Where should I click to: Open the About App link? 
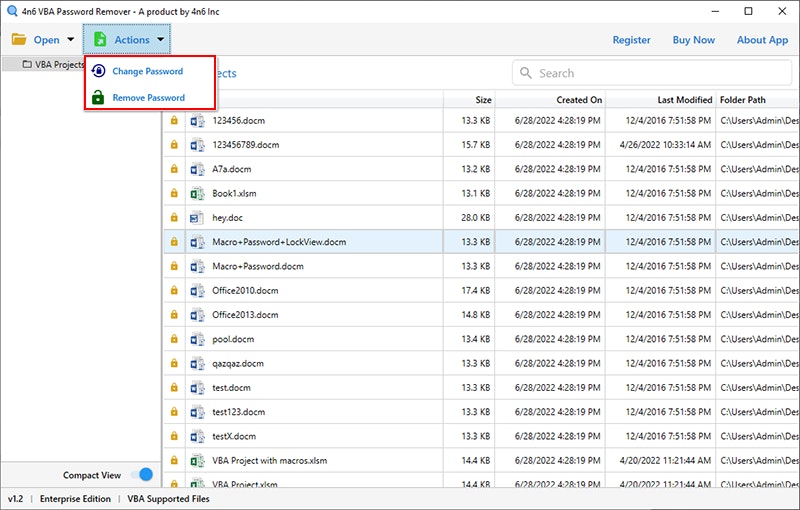click(x=762, y=40)
